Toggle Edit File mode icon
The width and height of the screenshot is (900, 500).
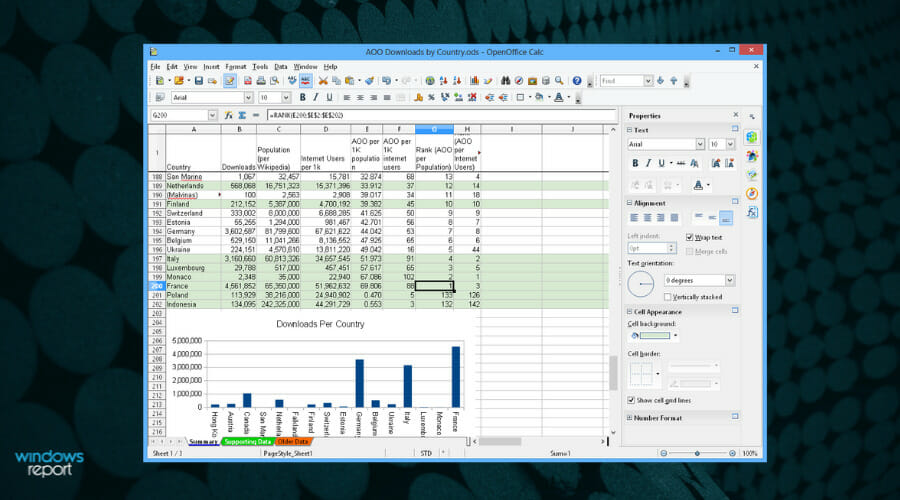click(x=230, y=81)
